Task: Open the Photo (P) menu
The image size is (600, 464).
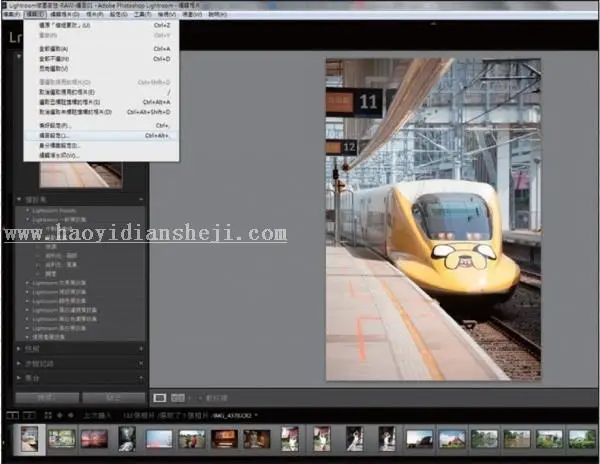Action: point(95,14)
